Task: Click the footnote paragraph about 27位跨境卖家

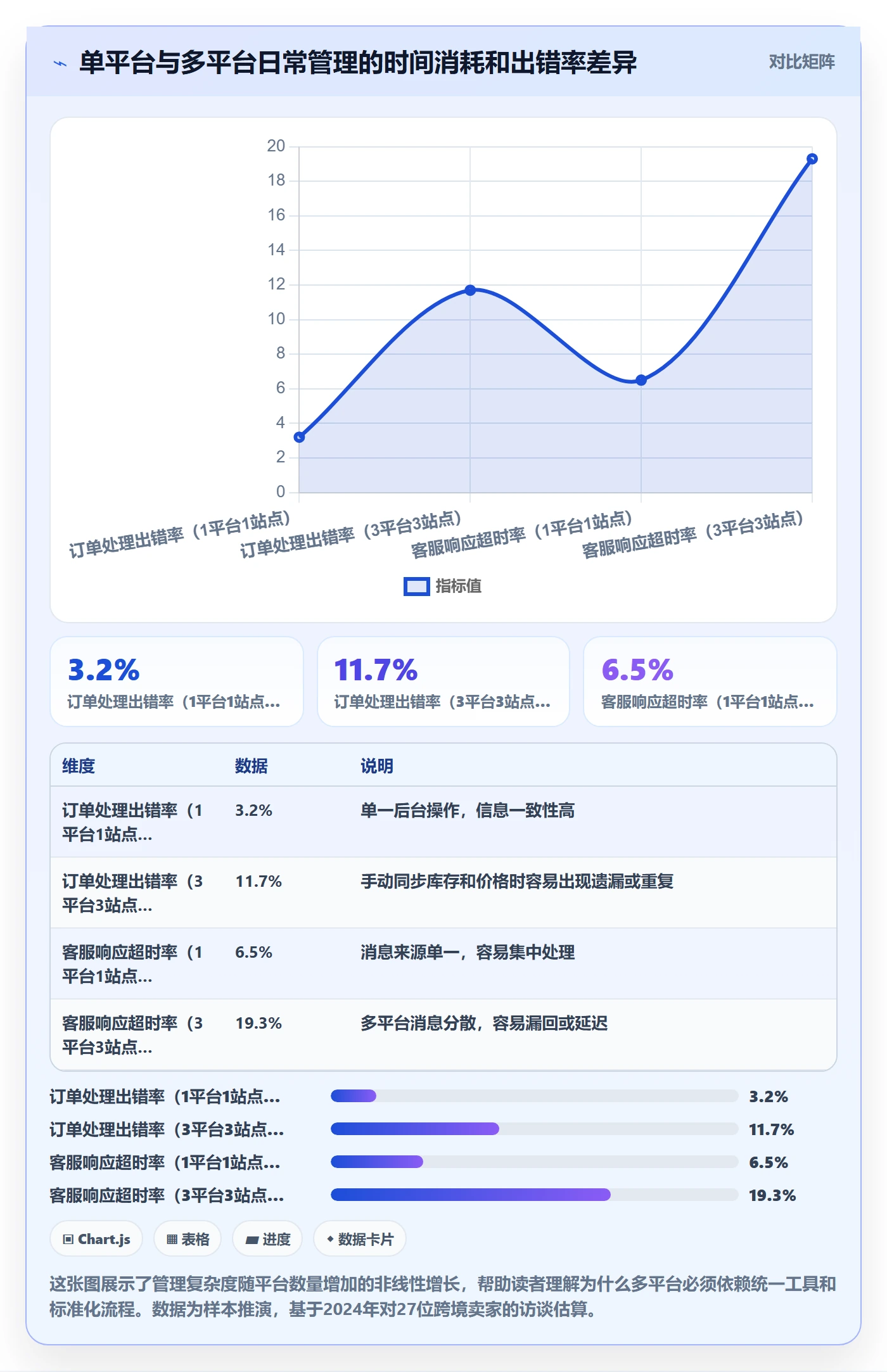Action: pos(443,1297)
